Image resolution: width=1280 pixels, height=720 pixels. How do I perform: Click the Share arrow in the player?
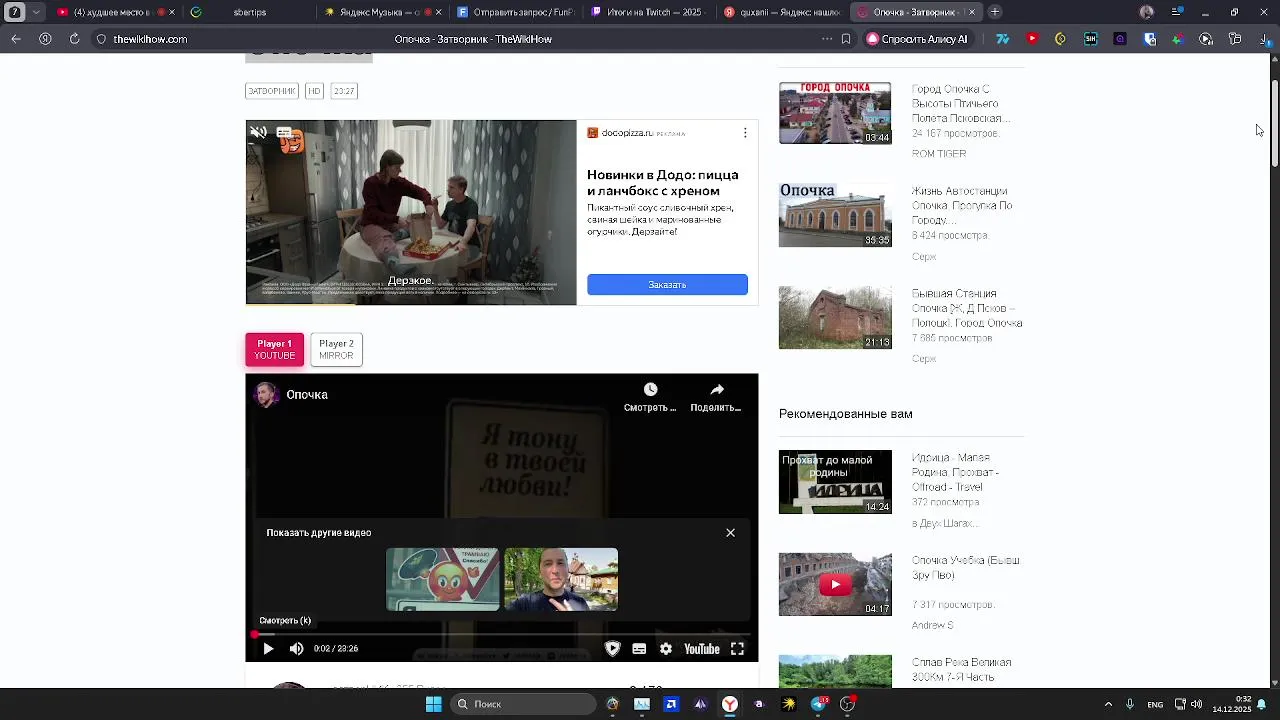coord(716,389)
